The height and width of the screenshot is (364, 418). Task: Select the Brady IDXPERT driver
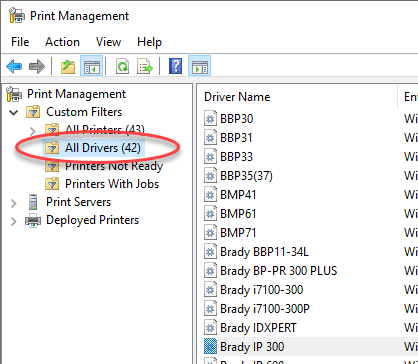coord(258,328)
